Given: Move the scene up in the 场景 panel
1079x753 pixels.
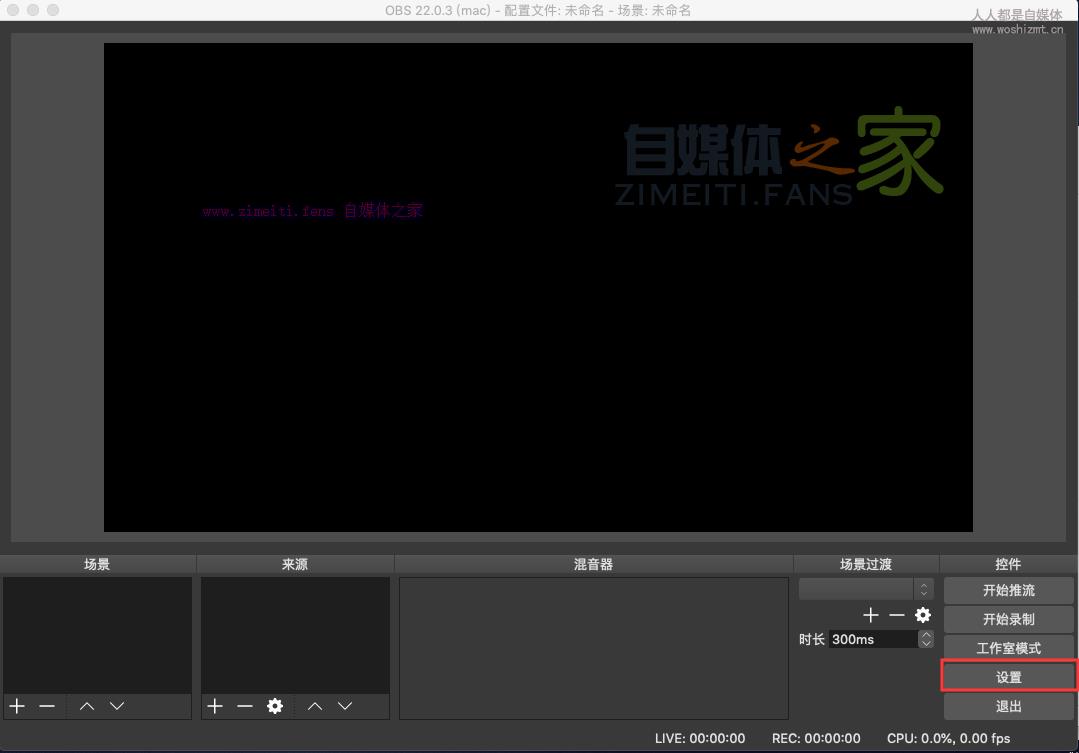Looking at the screenshot, I should (x=87, y=706).
